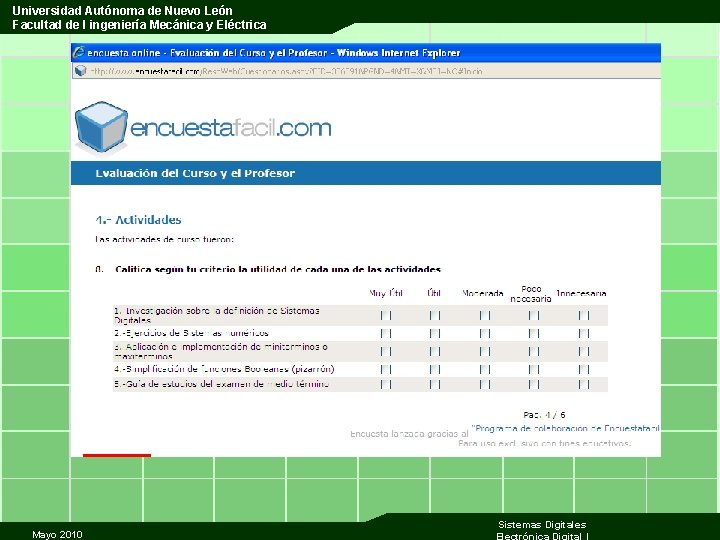The width and height of the screenshot is (720, 540).
Task: Select Moderada for minitérminos o maxtérminos row
Action: (x=484, y=351)
